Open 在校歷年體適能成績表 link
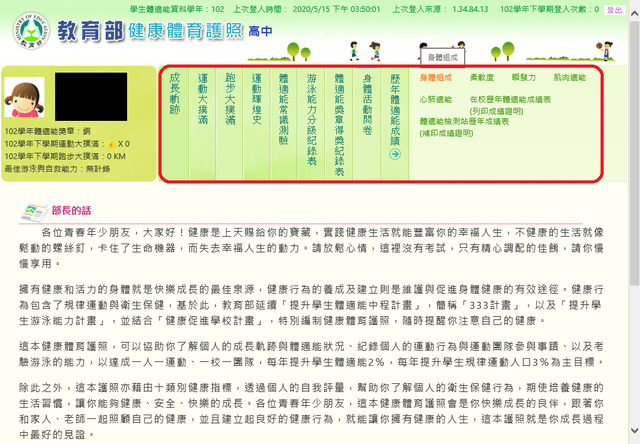 [510, 100]
